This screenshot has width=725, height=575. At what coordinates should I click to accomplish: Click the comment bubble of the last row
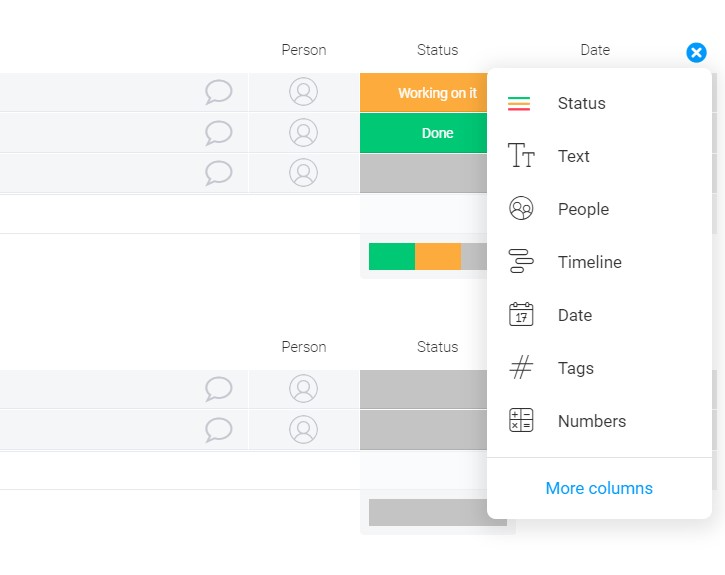218,430
